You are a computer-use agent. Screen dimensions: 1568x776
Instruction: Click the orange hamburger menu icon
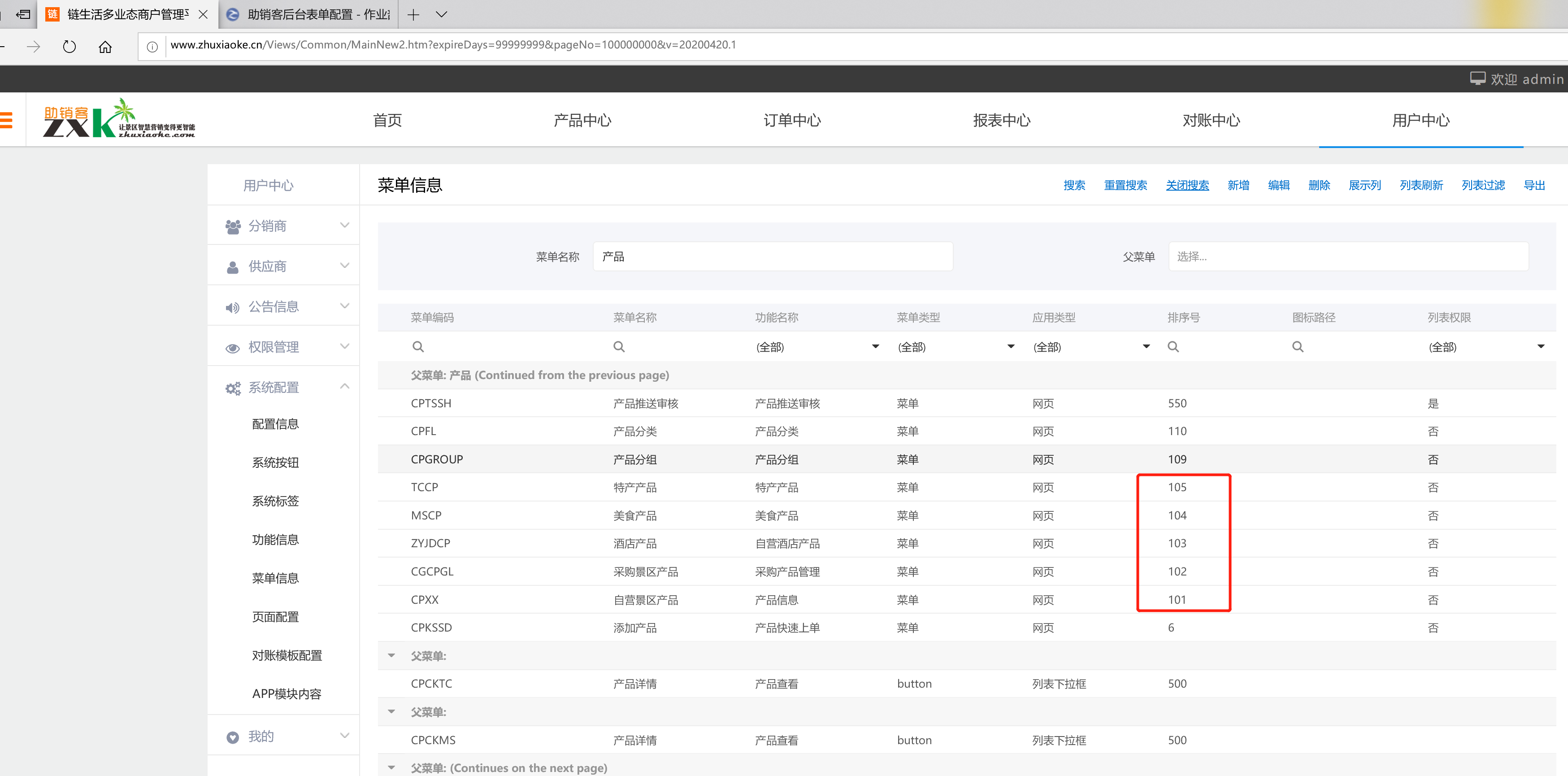click(7, 120)
